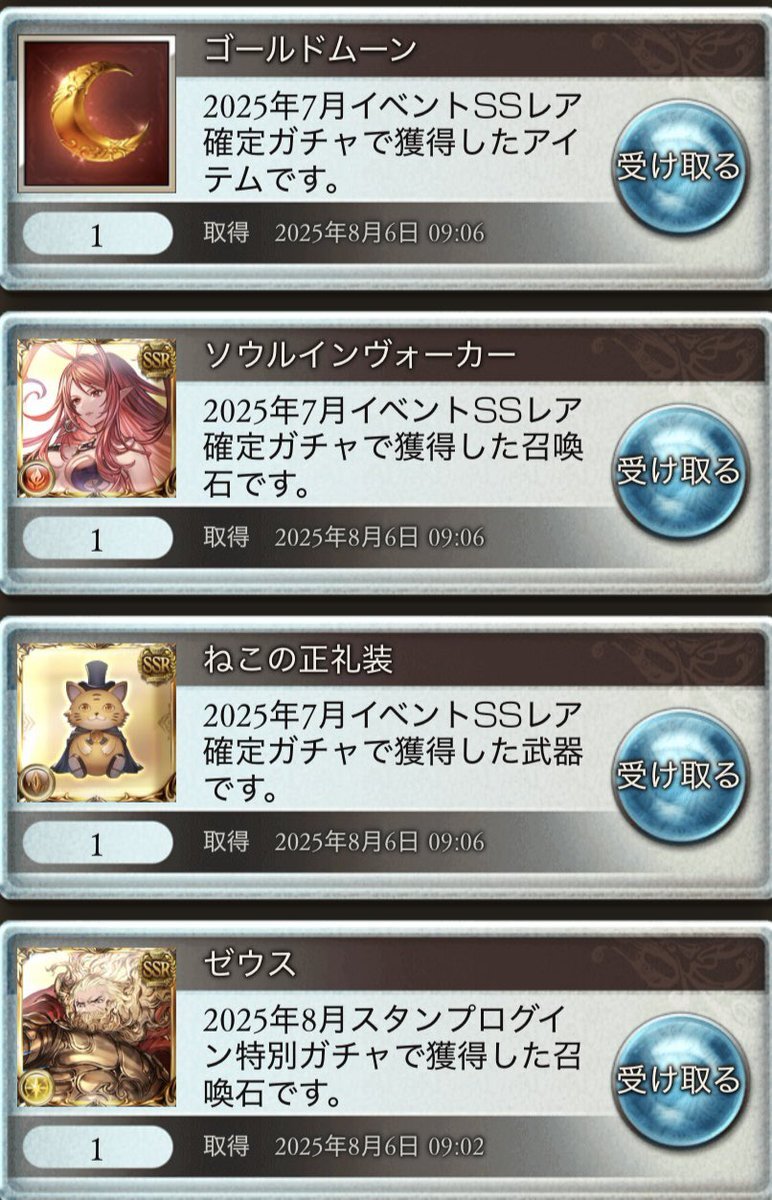The height and width of the screenshot is (1200, 772).
Task: Claim ゴールドムーン with 受け取る button
Action: click(x=679, y=165)
